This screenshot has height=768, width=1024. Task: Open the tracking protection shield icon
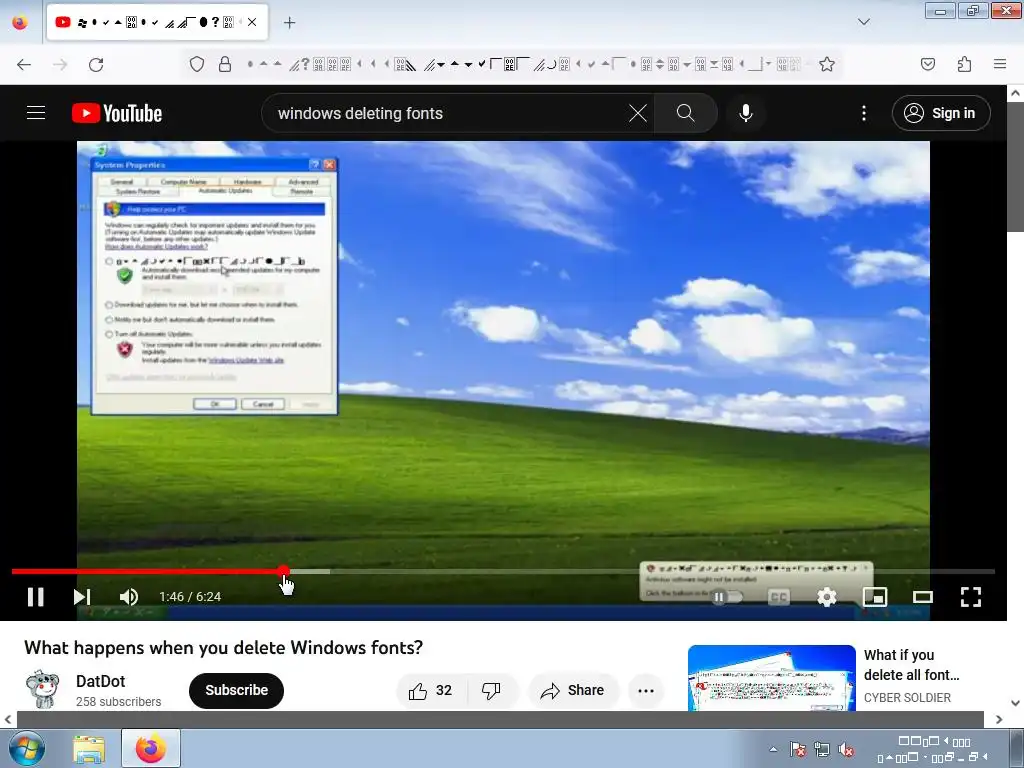(197, 64)
